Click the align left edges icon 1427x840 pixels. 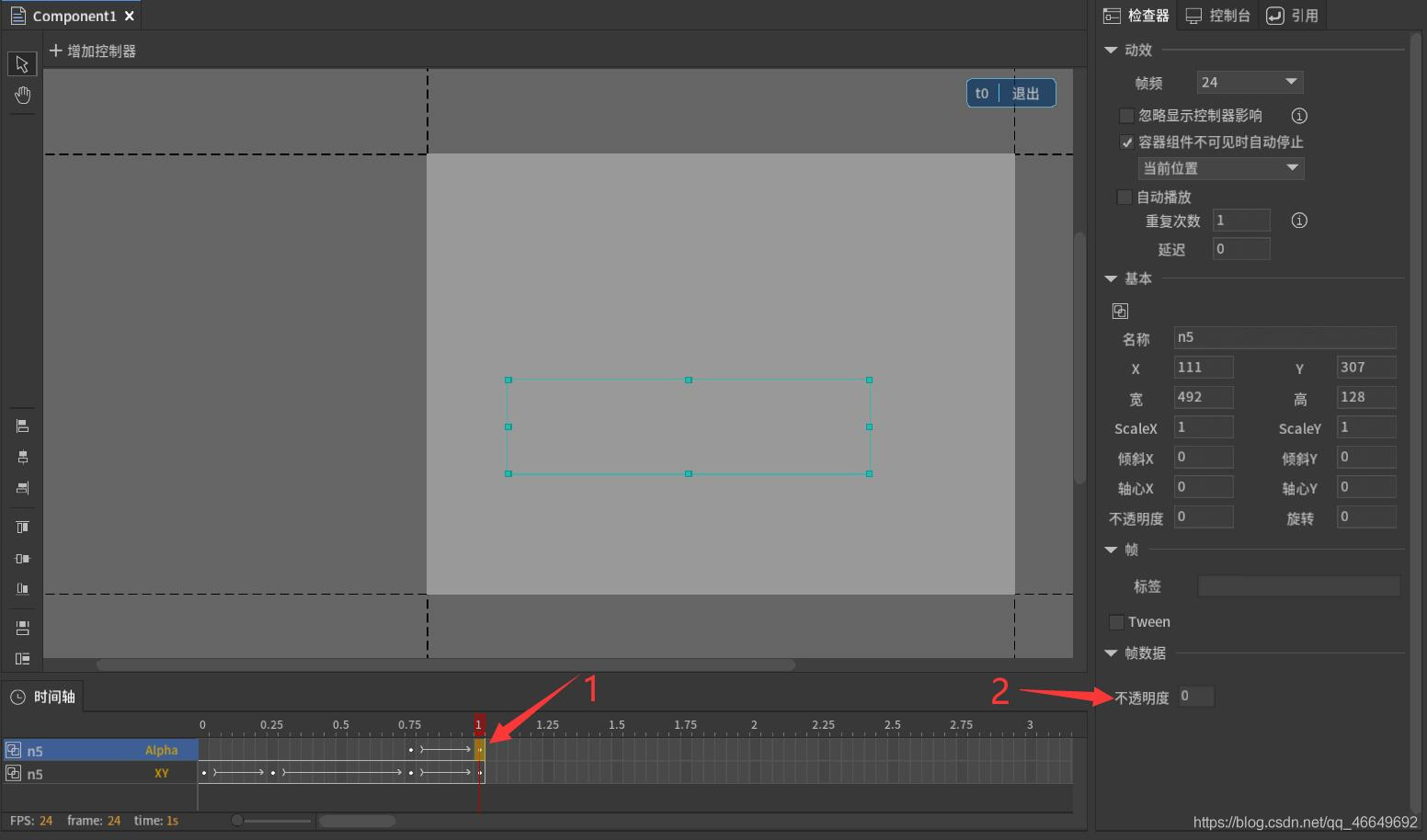(x=22, y=426)
